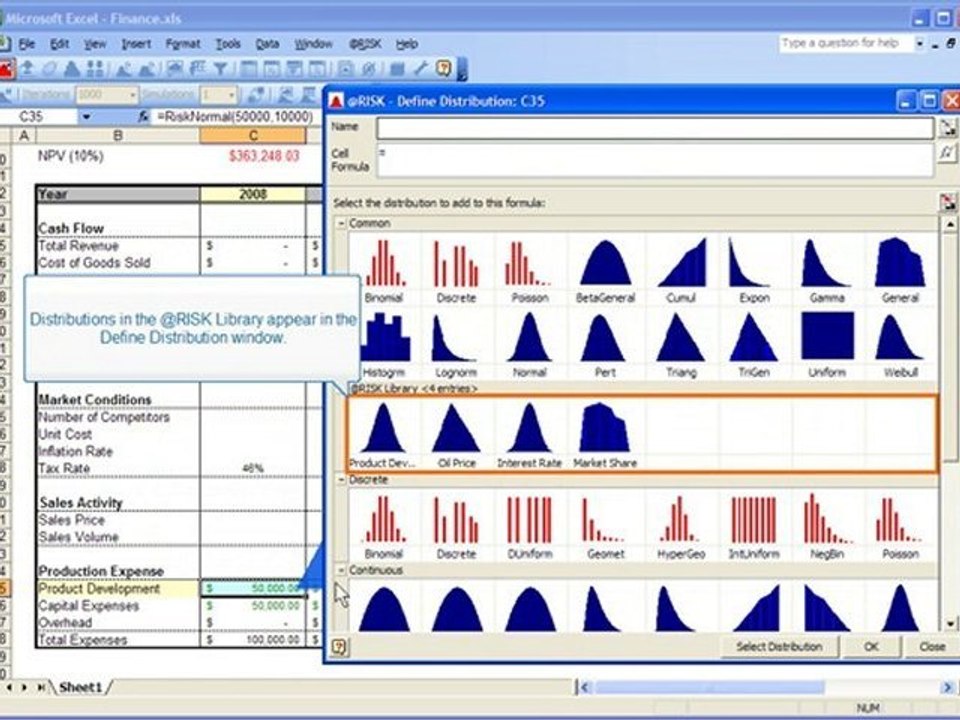This screenshot has width=960, height=720.
Task: Open the Iterations dropdown
Action: [x=132, y=94]
